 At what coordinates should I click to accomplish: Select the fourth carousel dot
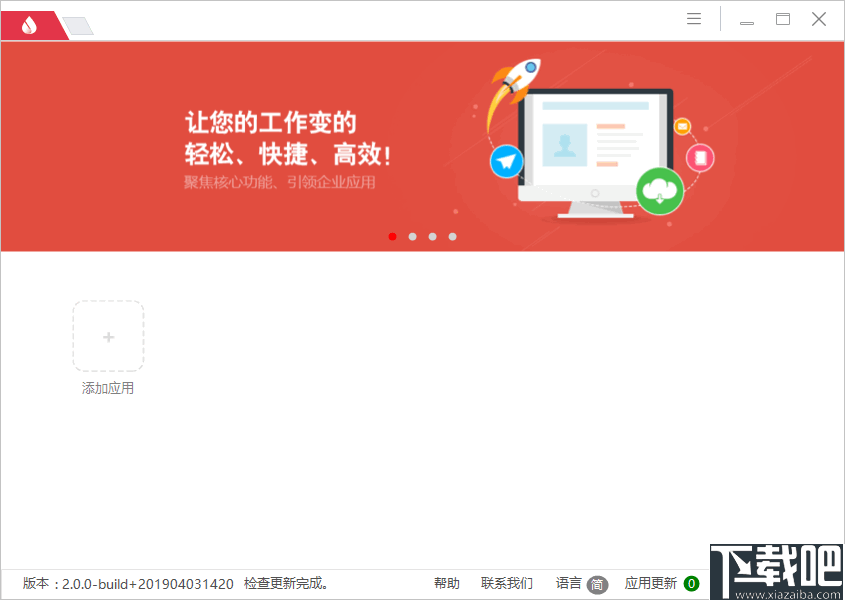452,236
